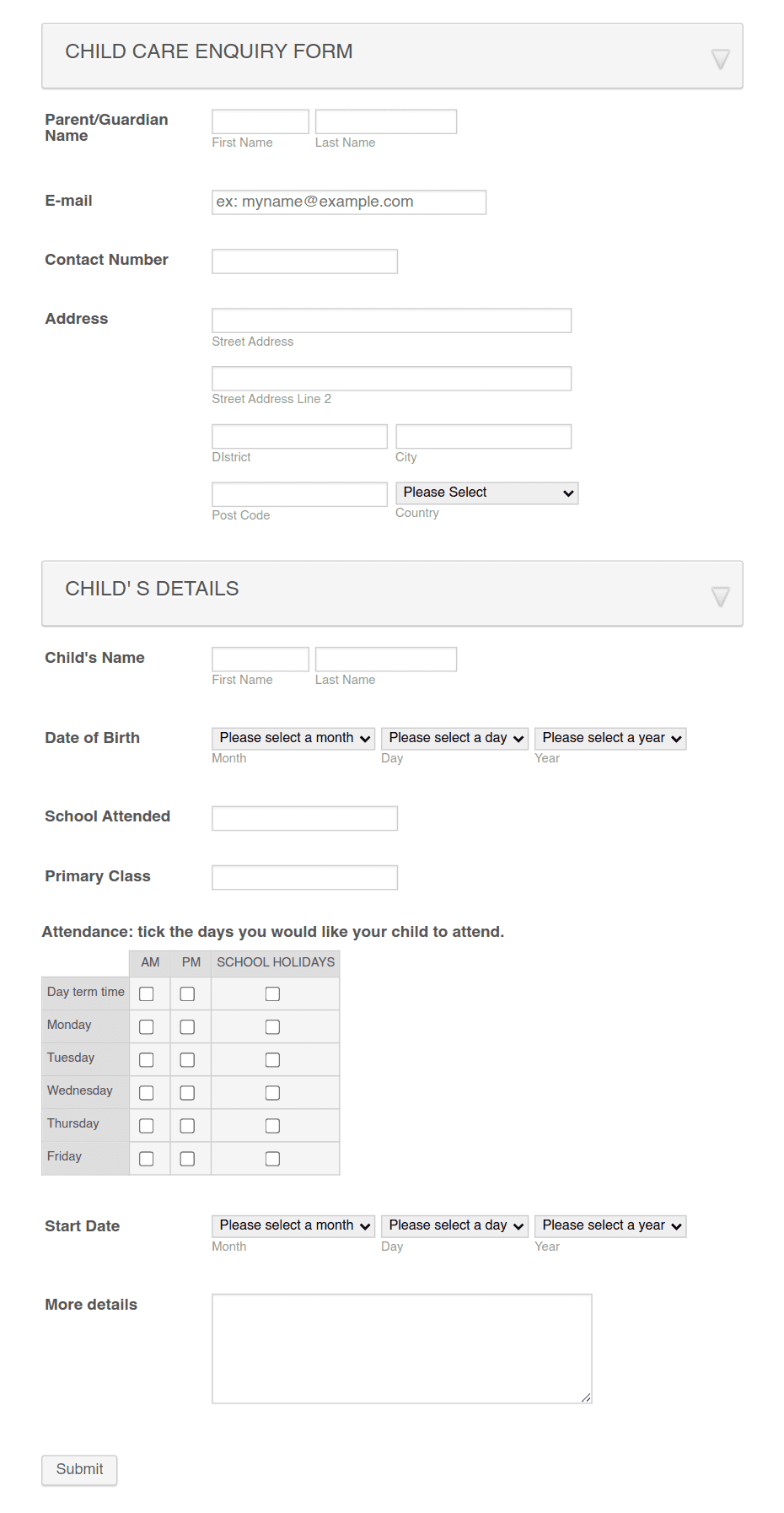The image size is (784, 1513).
Task: Tick the Day term time AM checkbox
Action: tap(148, 993)
